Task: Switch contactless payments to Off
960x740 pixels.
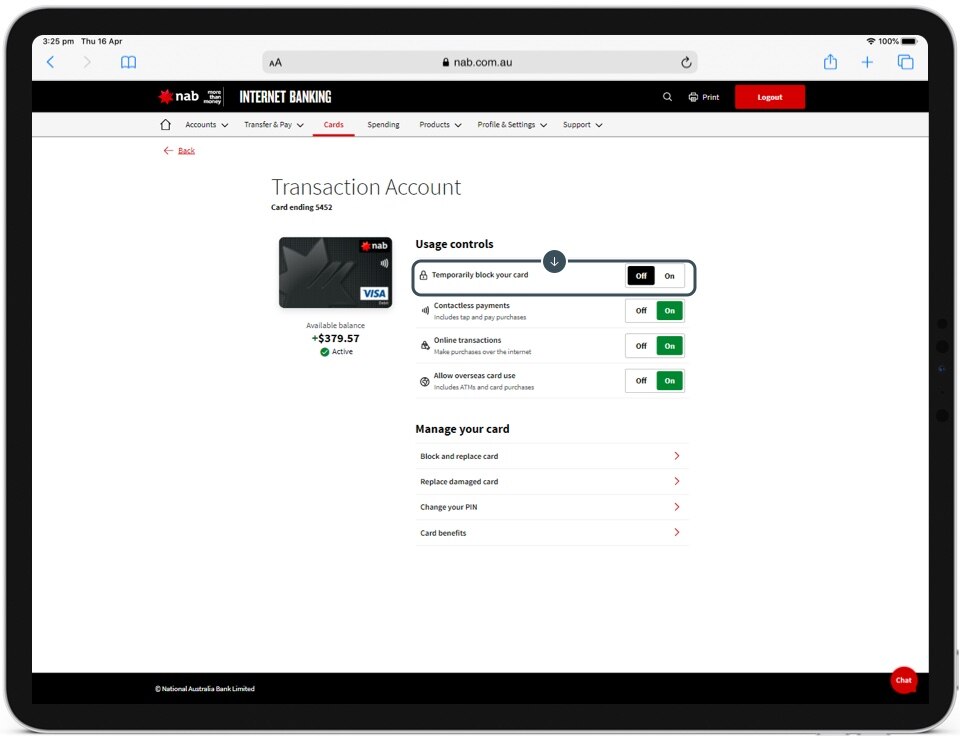Action: [x=641, y=311]
